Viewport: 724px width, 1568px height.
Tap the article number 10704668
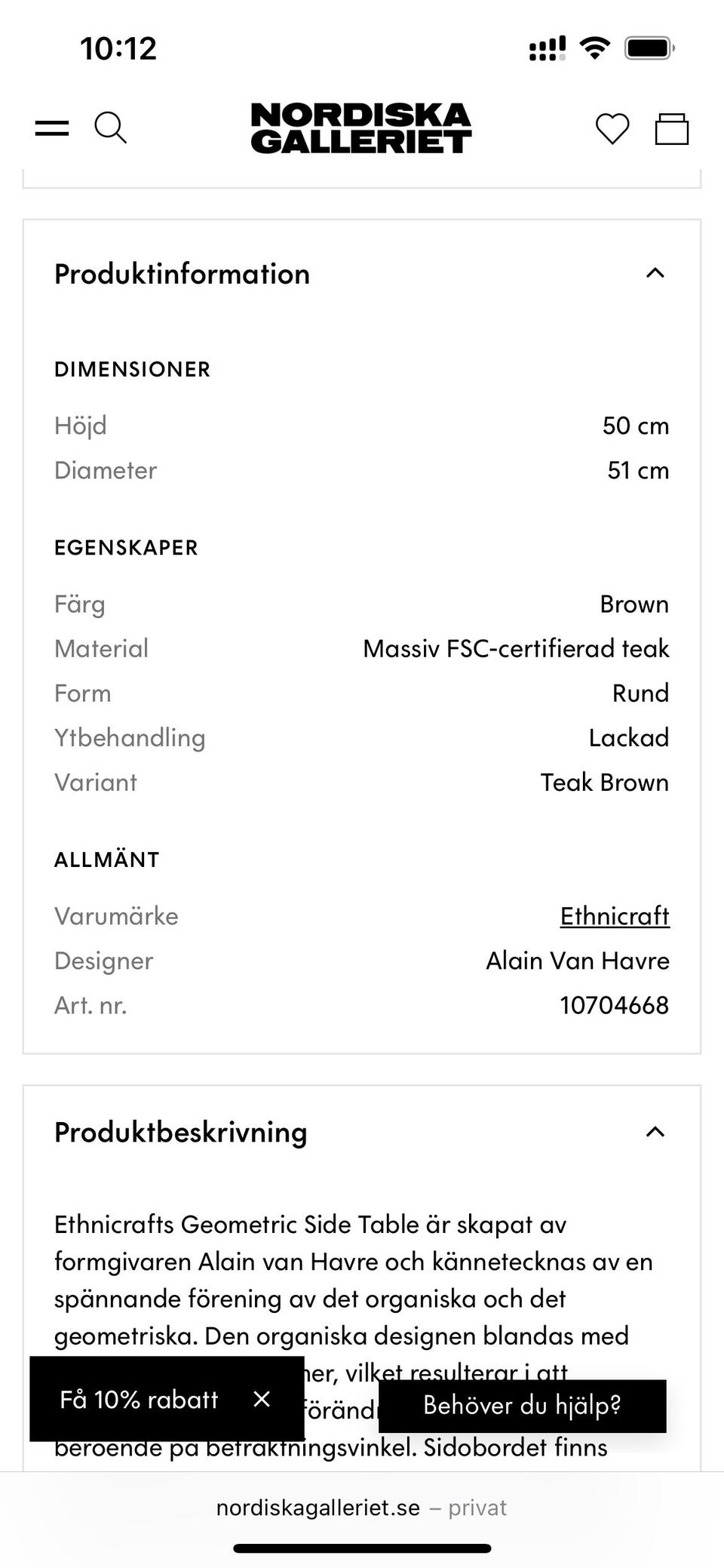point(614,1005)
